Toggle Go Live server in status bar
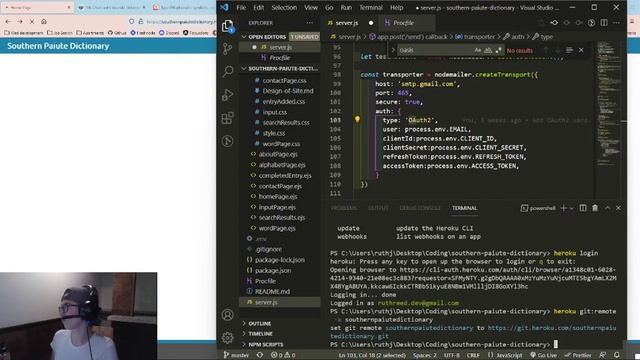Image resolution: width=640 pixels, height=360 pixels. pos(543,355)
